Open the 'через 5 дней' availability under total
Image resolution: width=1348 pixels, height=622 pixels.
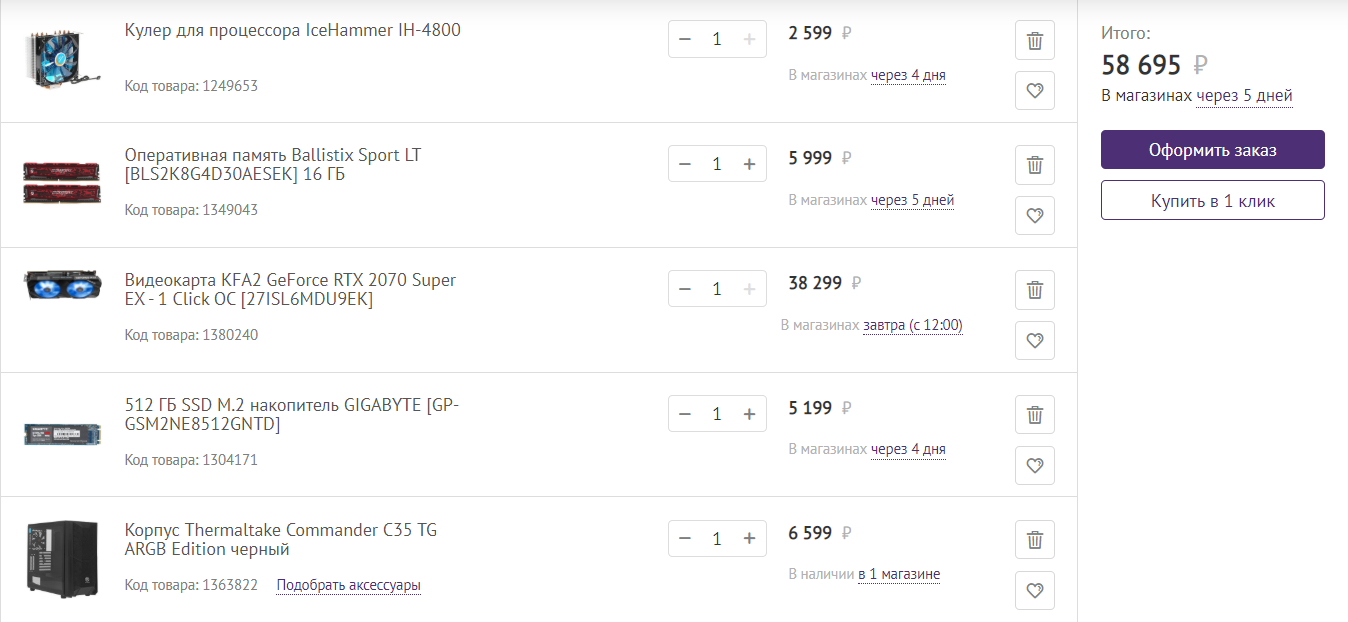point(1244,96)
